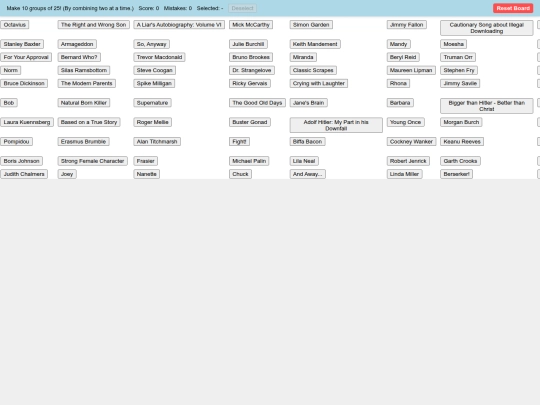Screen dimensions: 540x405
Task: Pick the Spike Milligan tile
Action: pos(154,83)
